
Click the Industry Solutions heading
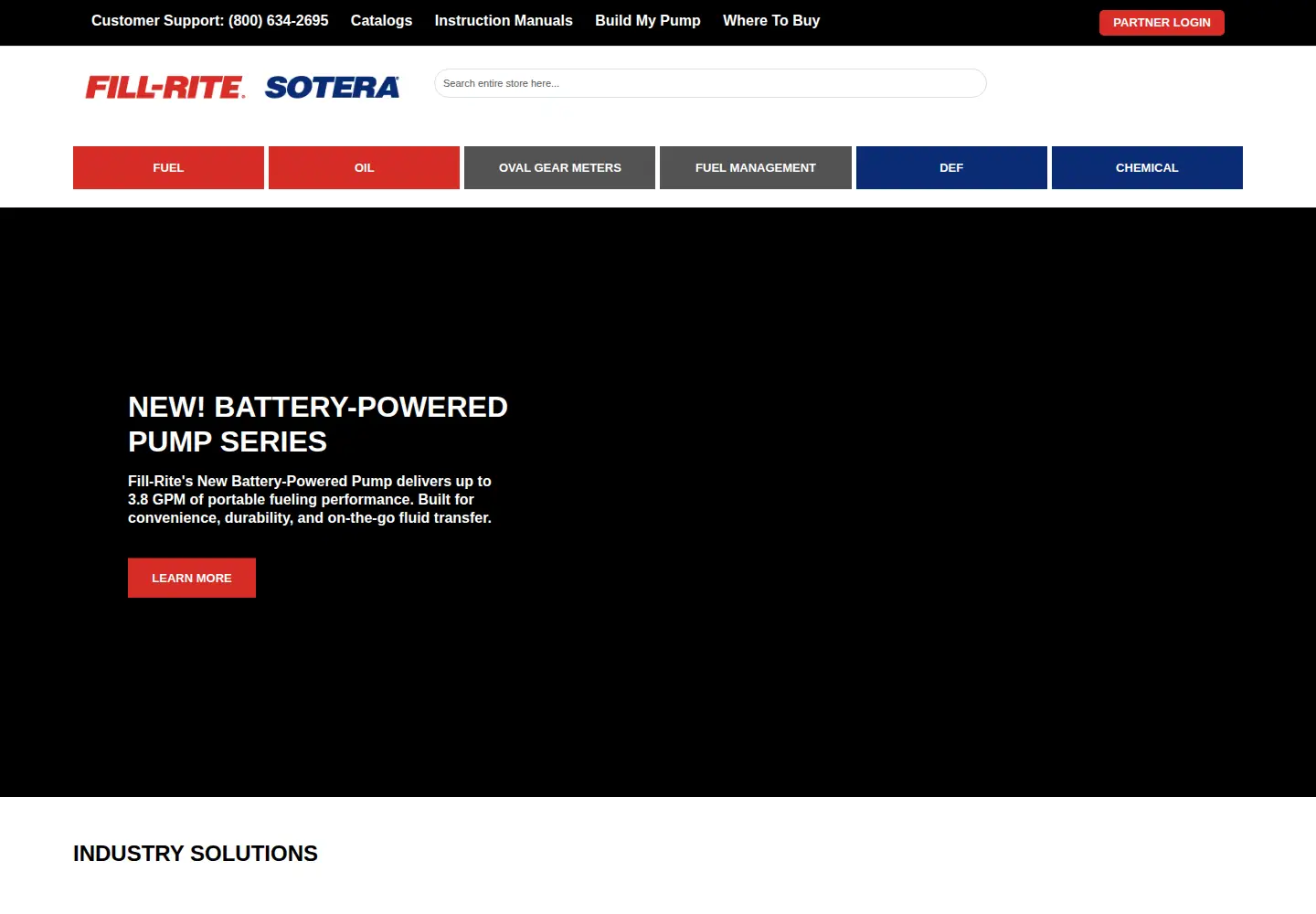196,854
